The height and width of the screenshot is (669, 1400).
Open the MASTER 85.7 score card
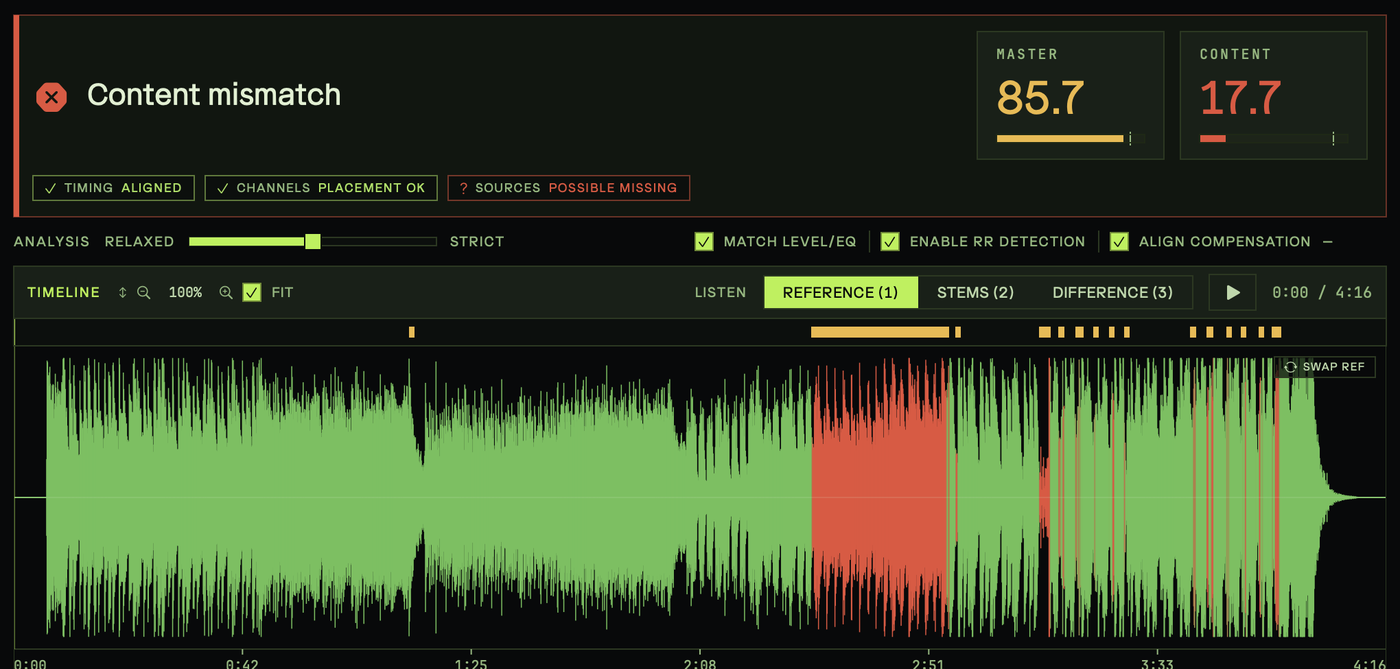click(1070, 95)
